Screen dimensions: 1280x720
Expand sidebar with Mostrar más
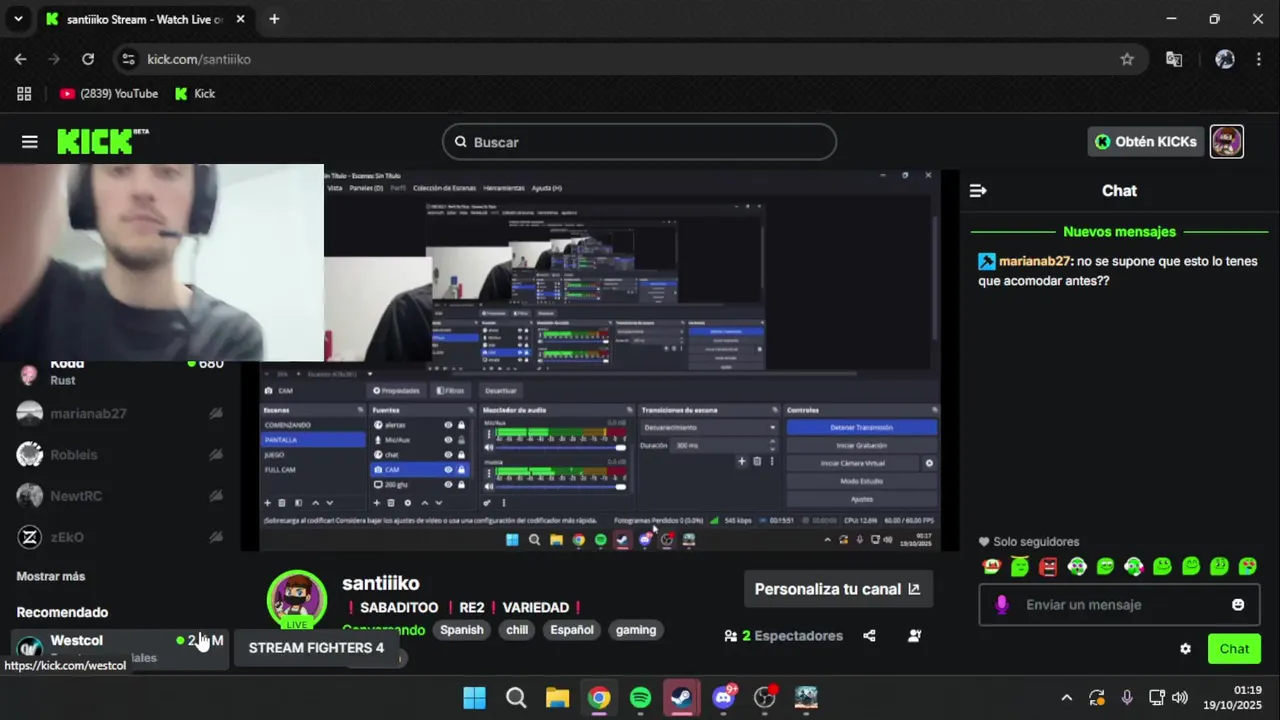coord(51,576)
